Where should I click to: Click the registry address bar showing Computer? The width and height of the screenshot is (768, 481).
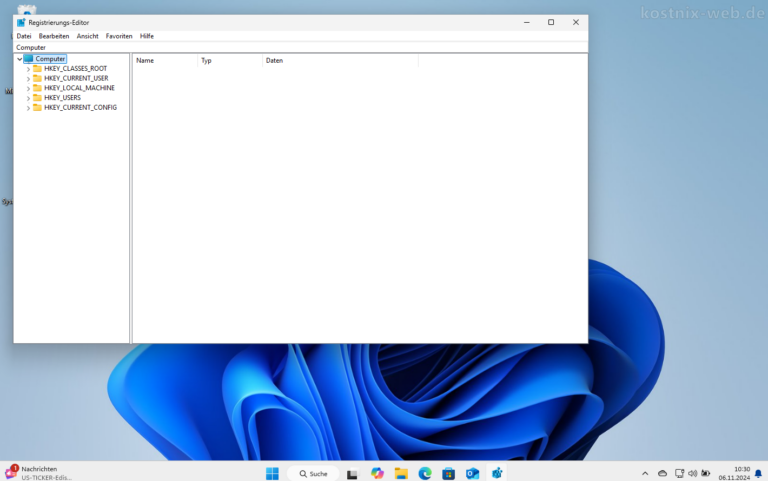click(300, 48)
